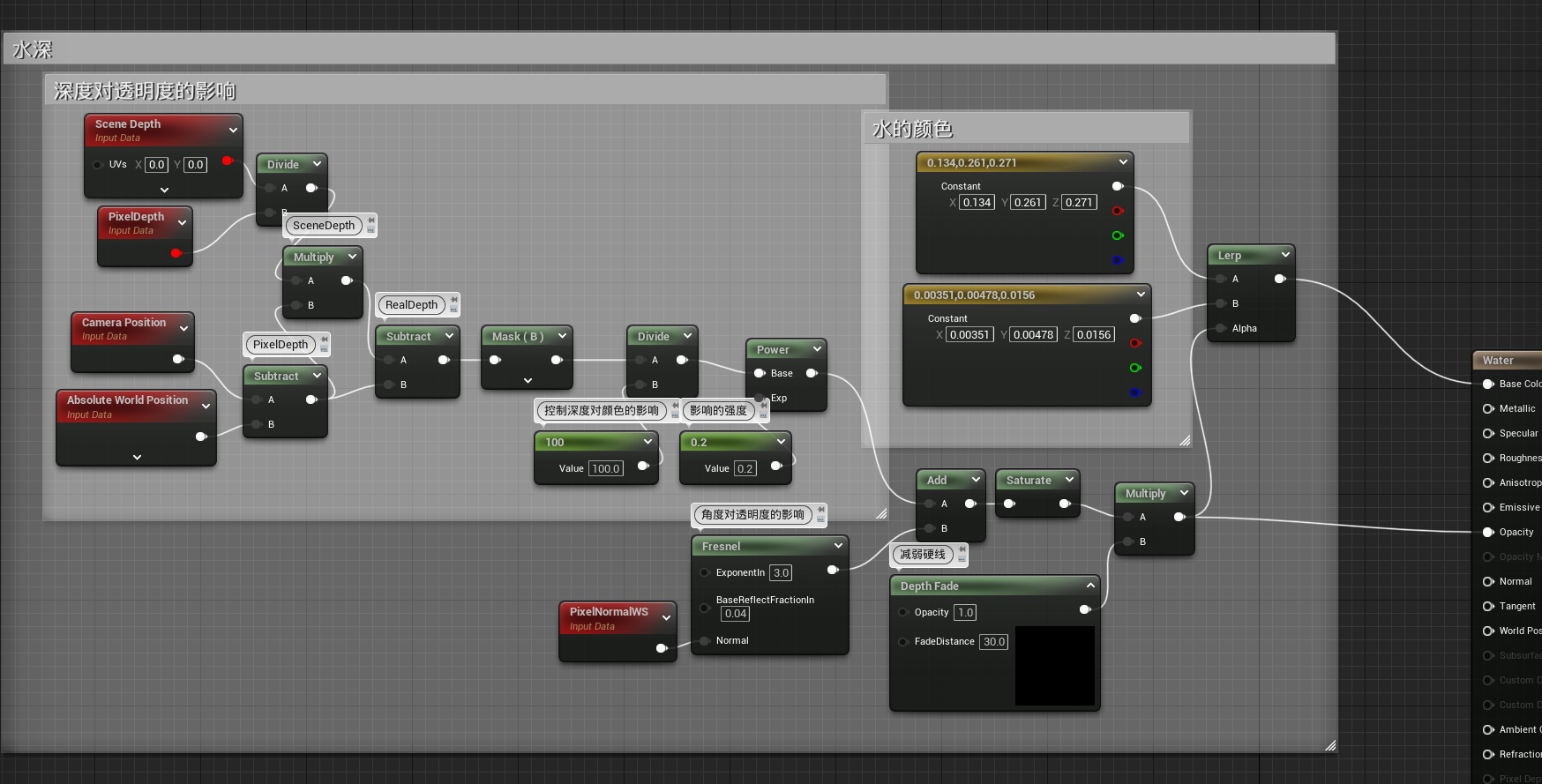Screen dimensions: 1542x784
Task: Collapse the Power node chevron
Action: tap(817, 349)
